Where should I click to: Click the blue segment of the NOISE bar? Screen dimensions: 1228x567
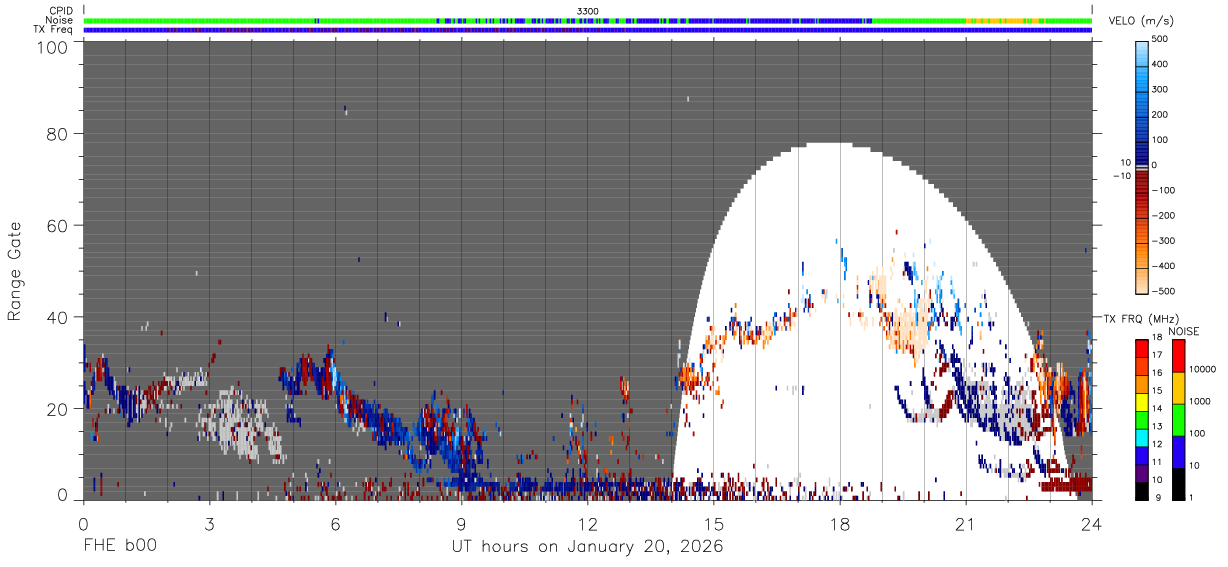click(1180, 451)
